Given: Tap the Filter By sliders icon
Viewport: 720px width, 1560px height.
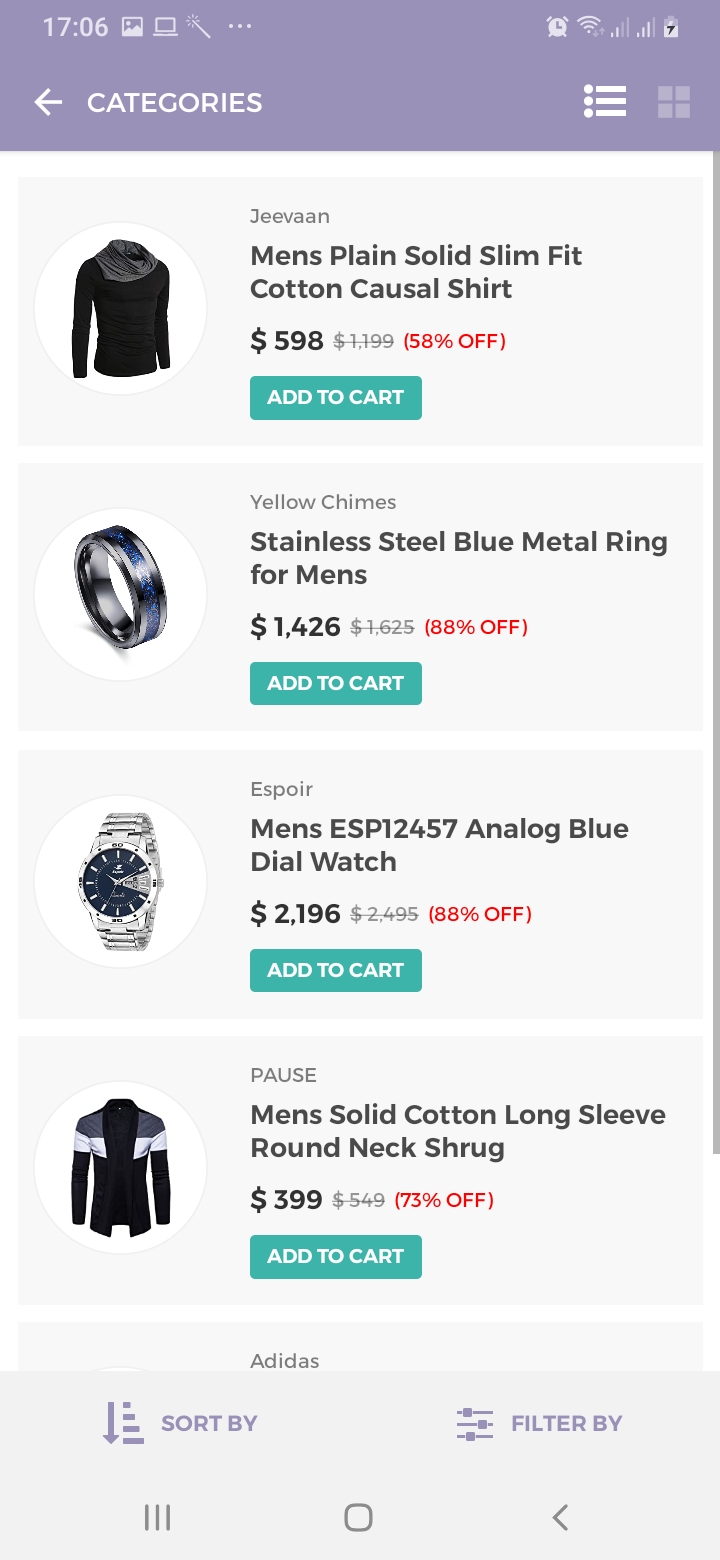Looking at the screenshot, I should (475, 1423).
